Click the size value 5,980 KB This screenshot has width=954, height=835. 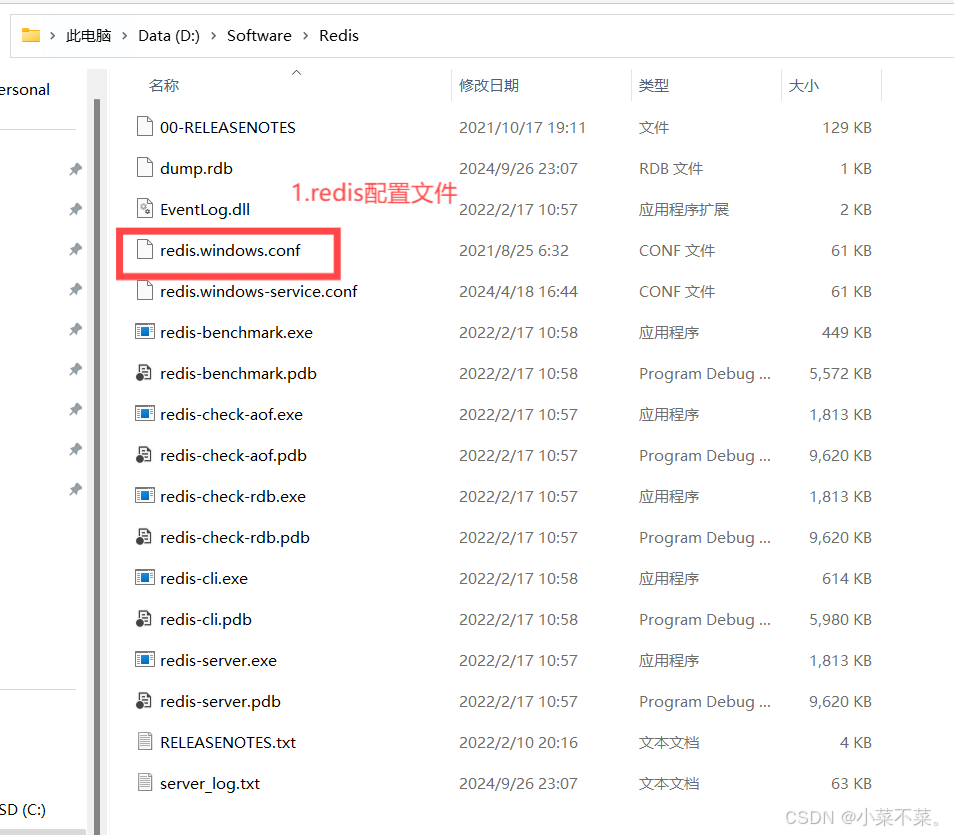[840, 620]
